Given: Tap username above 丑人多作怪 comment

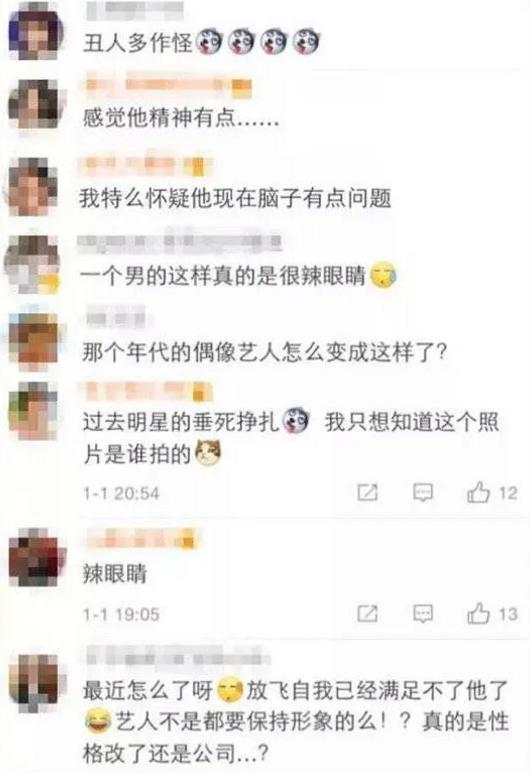Looking at the screenshot, I should tap(134, 11).
